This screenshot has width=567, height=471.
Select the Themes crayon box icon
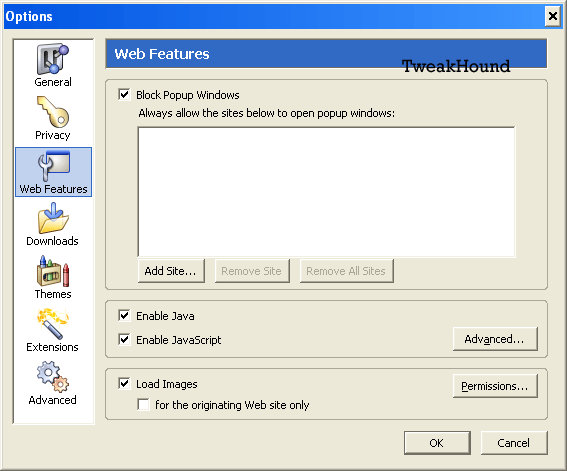[x=53, y=271]
